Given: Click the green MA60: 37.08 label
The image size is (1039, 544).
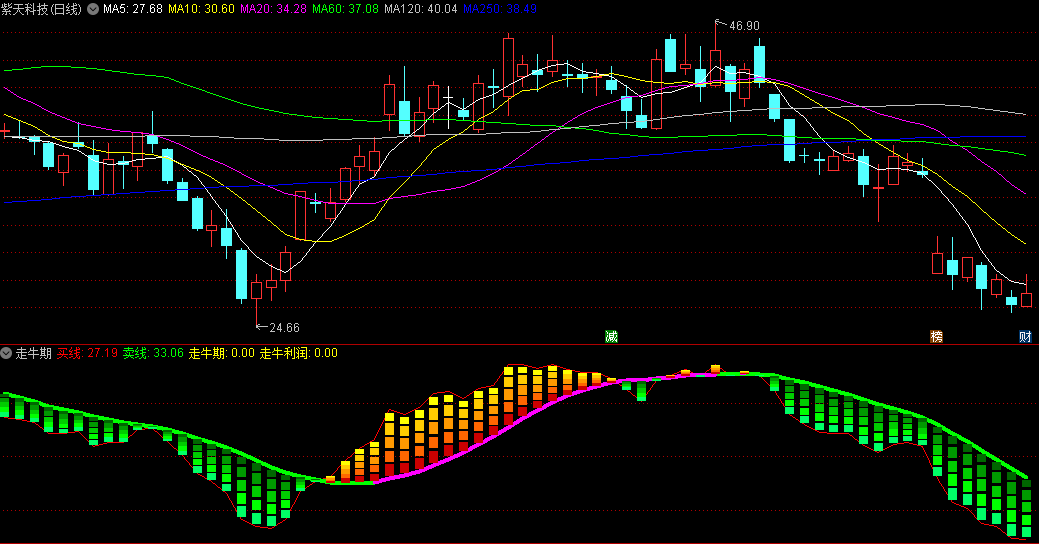Looking at the screenshot, I should [345, 9].
